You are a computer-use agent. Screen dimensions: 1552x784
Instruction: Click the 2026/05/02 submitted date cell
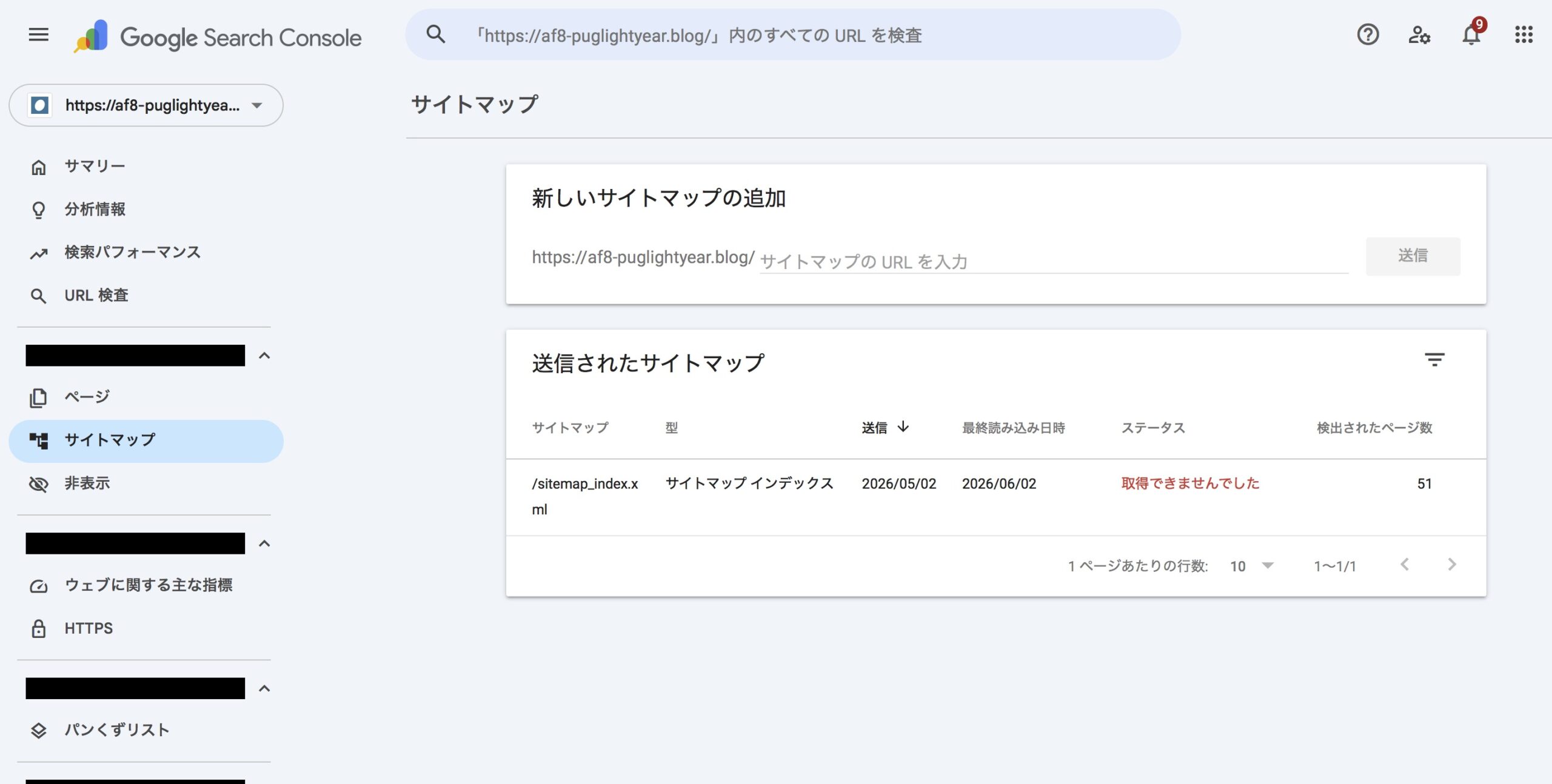point(899,483)
